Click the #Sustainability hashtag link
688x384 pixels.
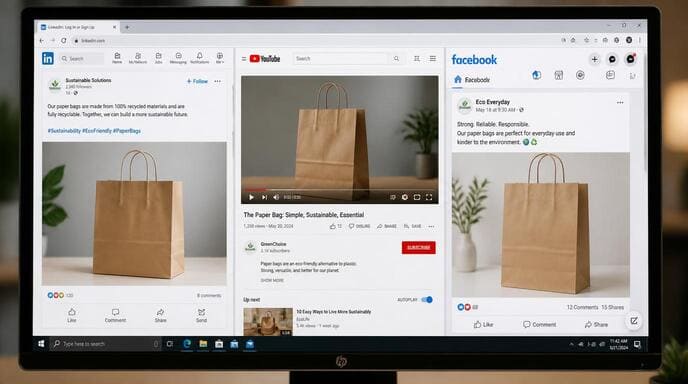point(64,131)
